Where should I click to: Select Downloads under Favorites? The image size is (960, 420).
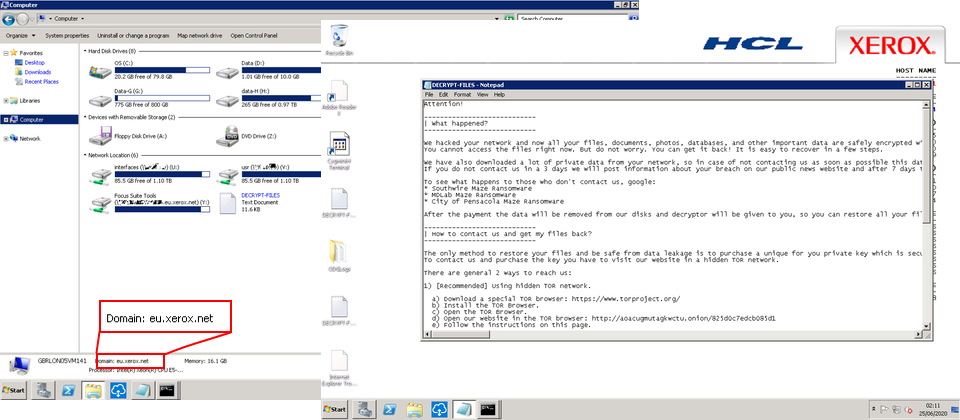(38, 72)
